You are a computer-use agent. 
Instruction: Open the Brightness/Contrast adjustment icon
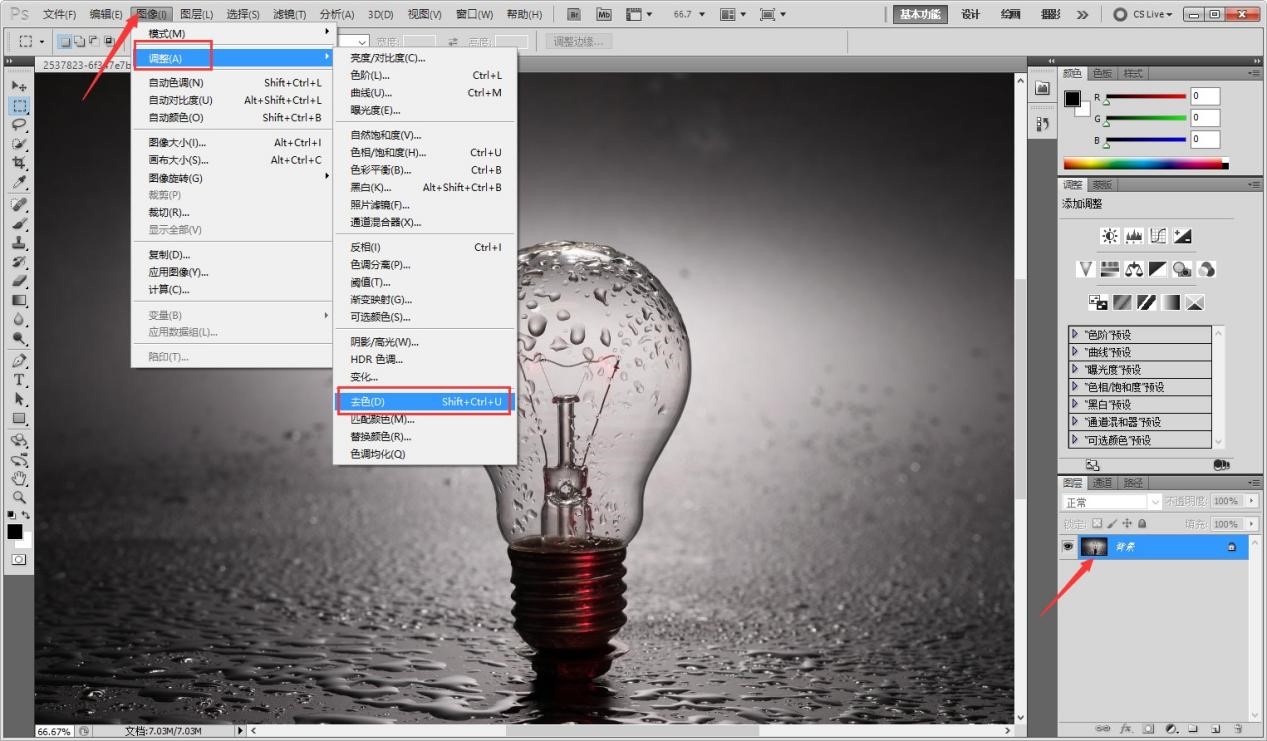tap(1110, 236)
